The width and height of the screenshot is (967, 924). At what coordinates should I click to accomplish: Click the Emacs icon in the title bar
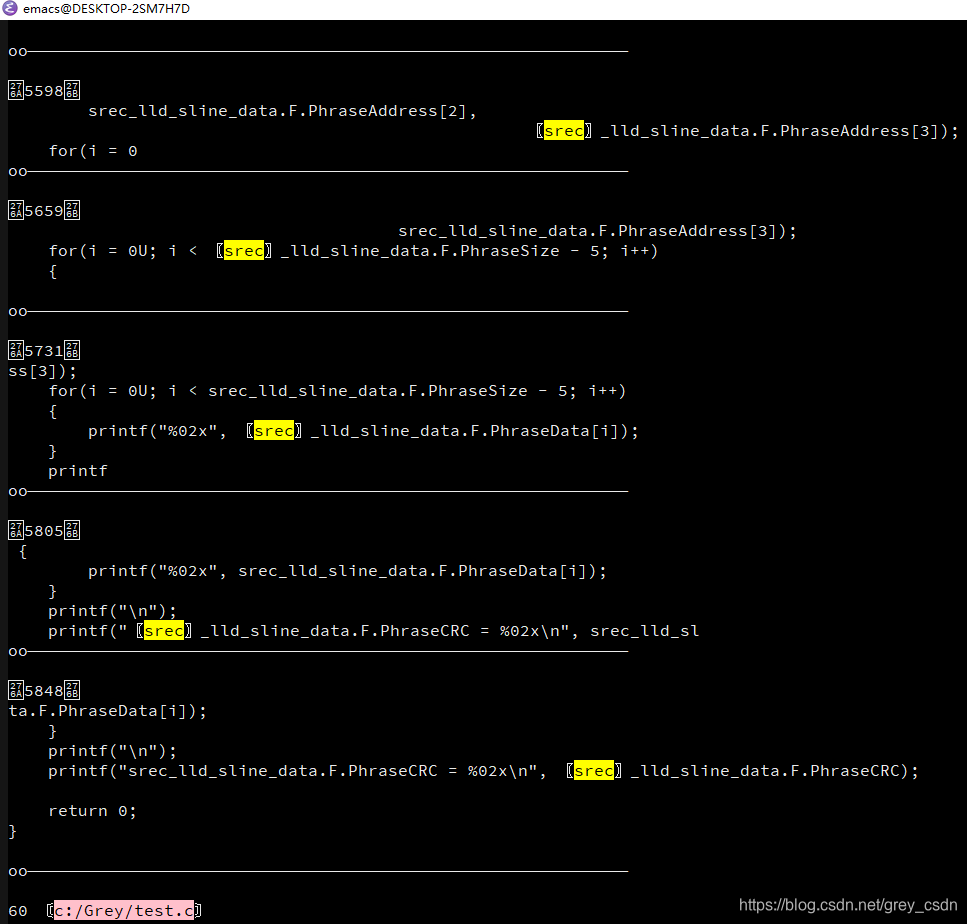pyautogui.click(x=10, y=10)
